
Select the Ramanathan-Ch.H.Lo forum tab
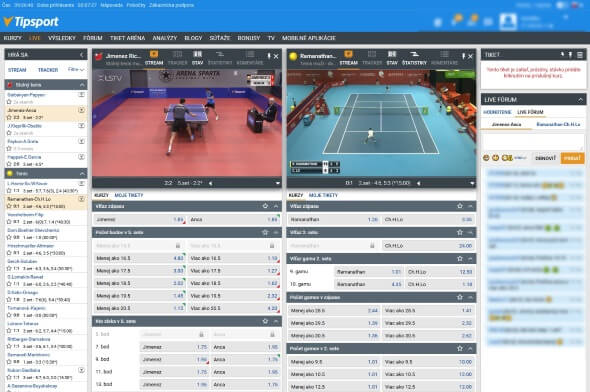558,124
